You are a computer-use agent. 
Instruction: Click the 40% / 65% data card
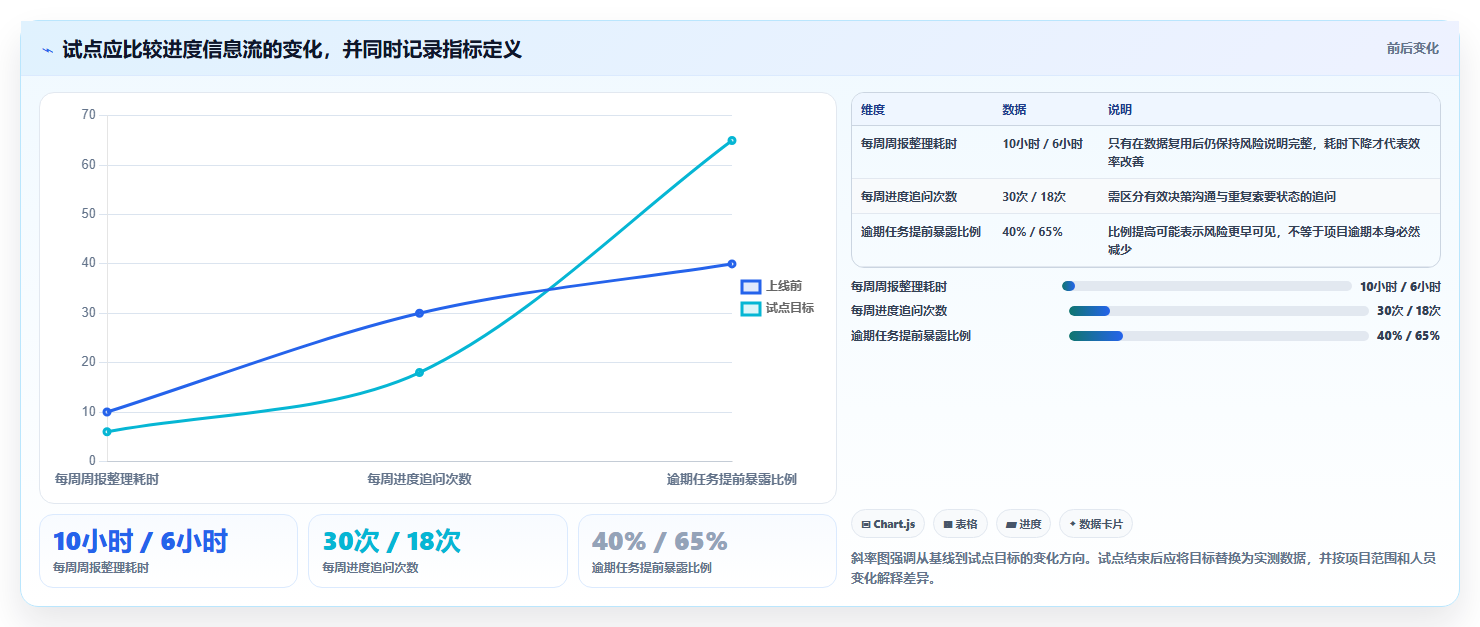click(707, 551)
